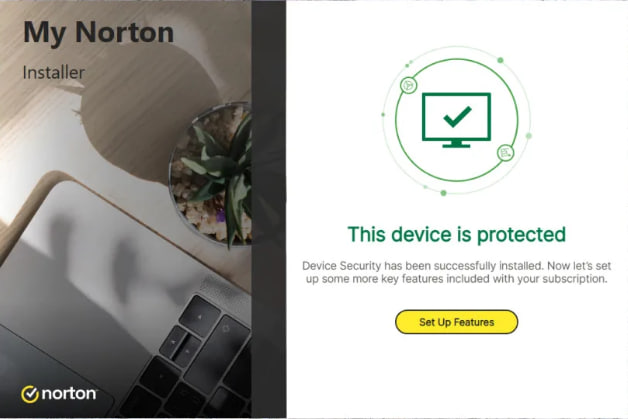Click the tiny dot on the ring's left side
628x419 pixels.
tap(383, 115)
